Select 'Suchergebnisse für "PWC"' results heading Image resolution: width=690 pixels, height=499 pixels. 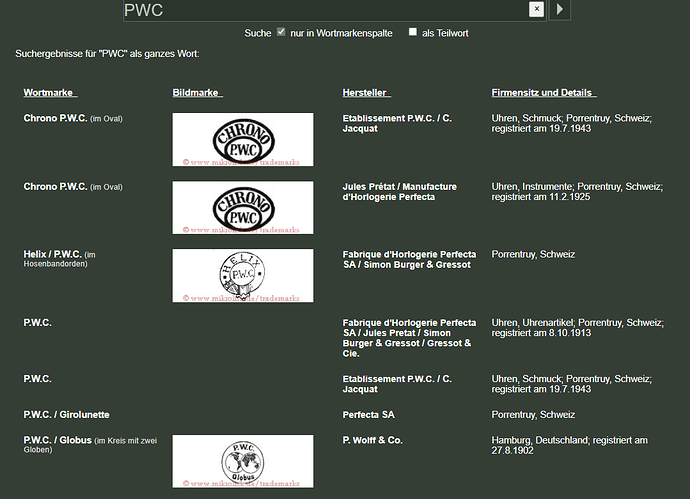pos(107,54)
